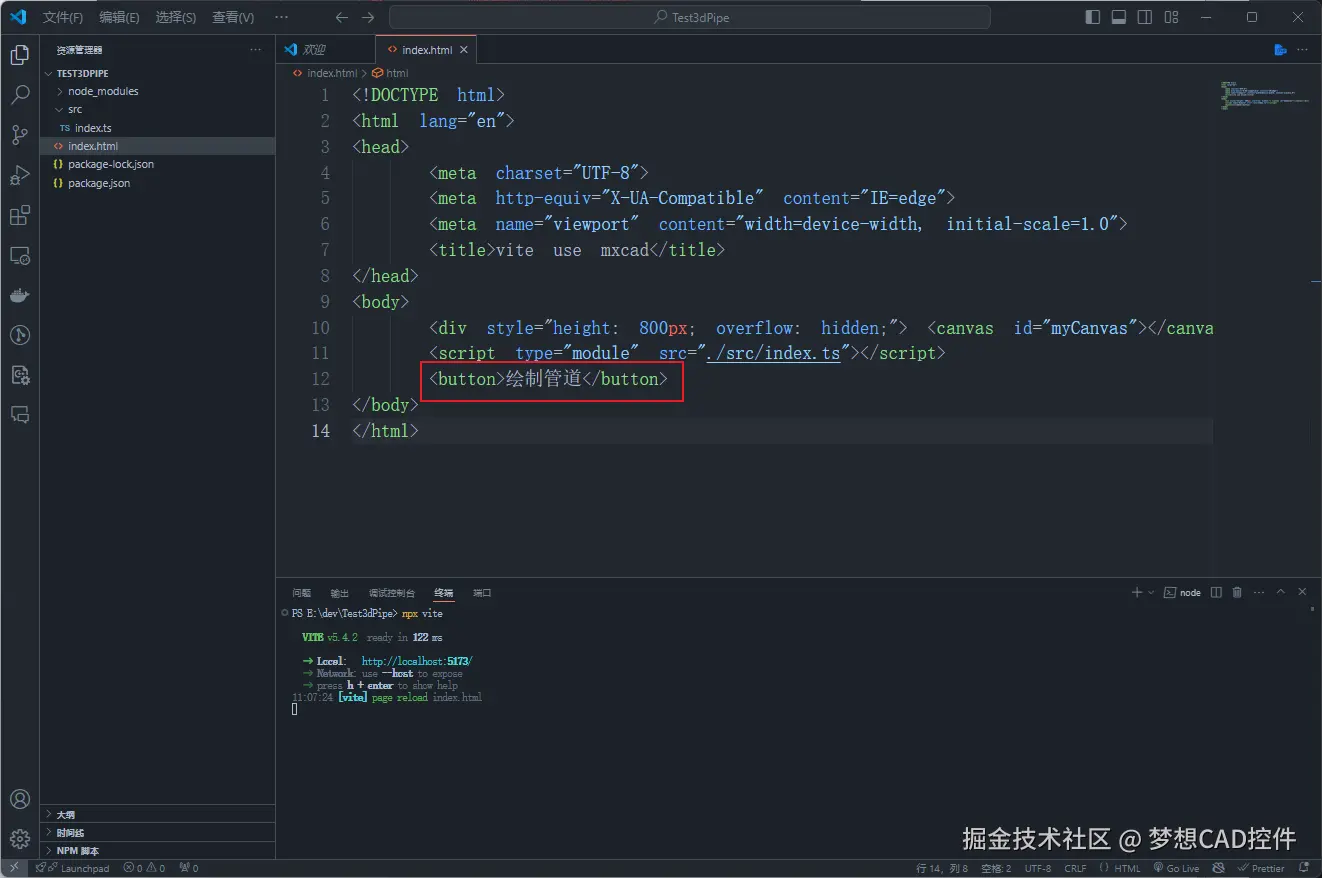
Task: Switch to Debug Console panel tab
Action: (x=391, y=592)
